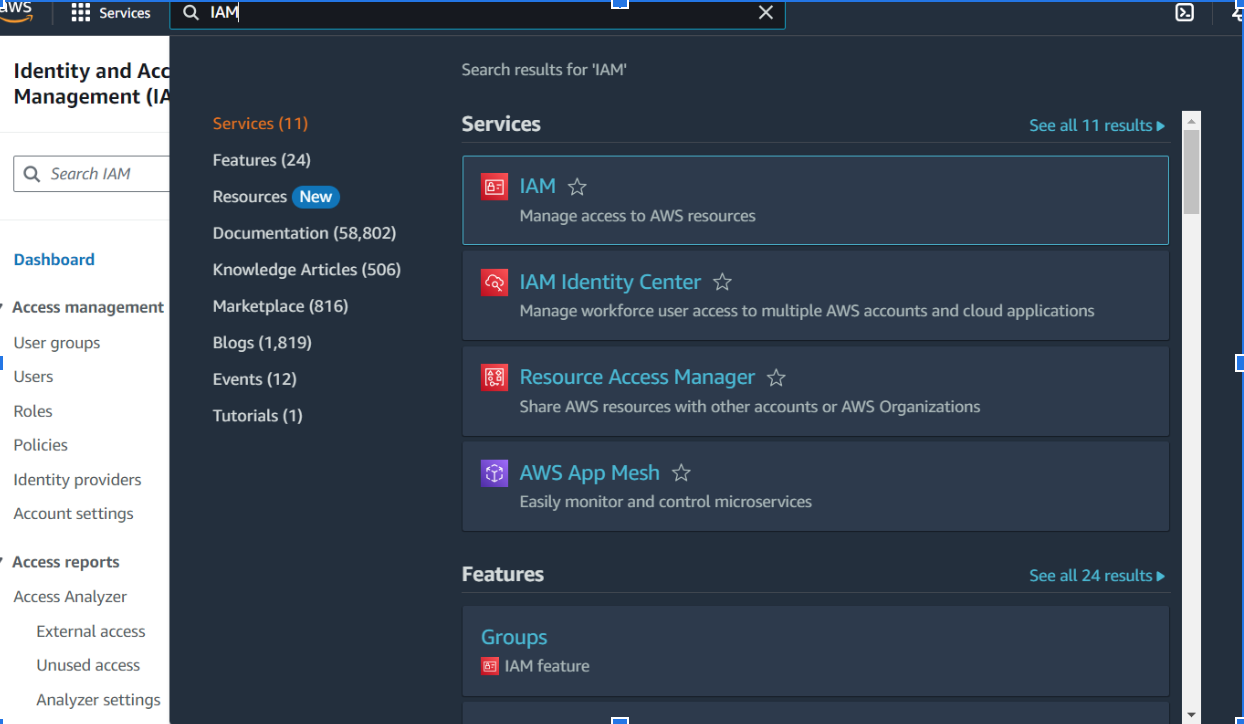Viewport: 1244px width, 724px height.
Task: Toggle favorite star for Resource Access Manager
Action: coord(776,378)
